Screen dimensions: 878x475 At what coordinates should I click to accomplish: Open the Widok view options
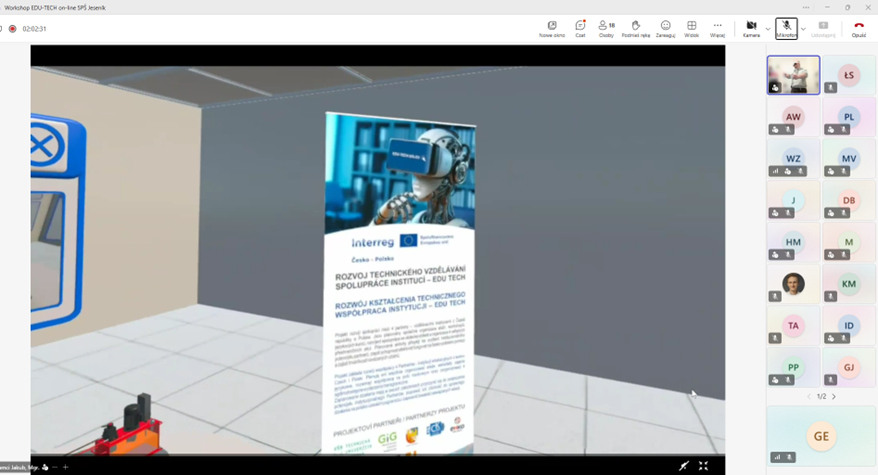click(x=691, y=28)
